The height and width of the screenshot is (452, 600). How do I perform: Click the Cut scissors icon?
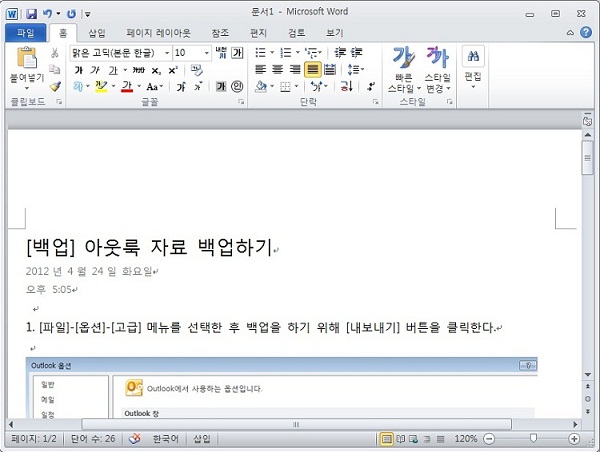55,53
